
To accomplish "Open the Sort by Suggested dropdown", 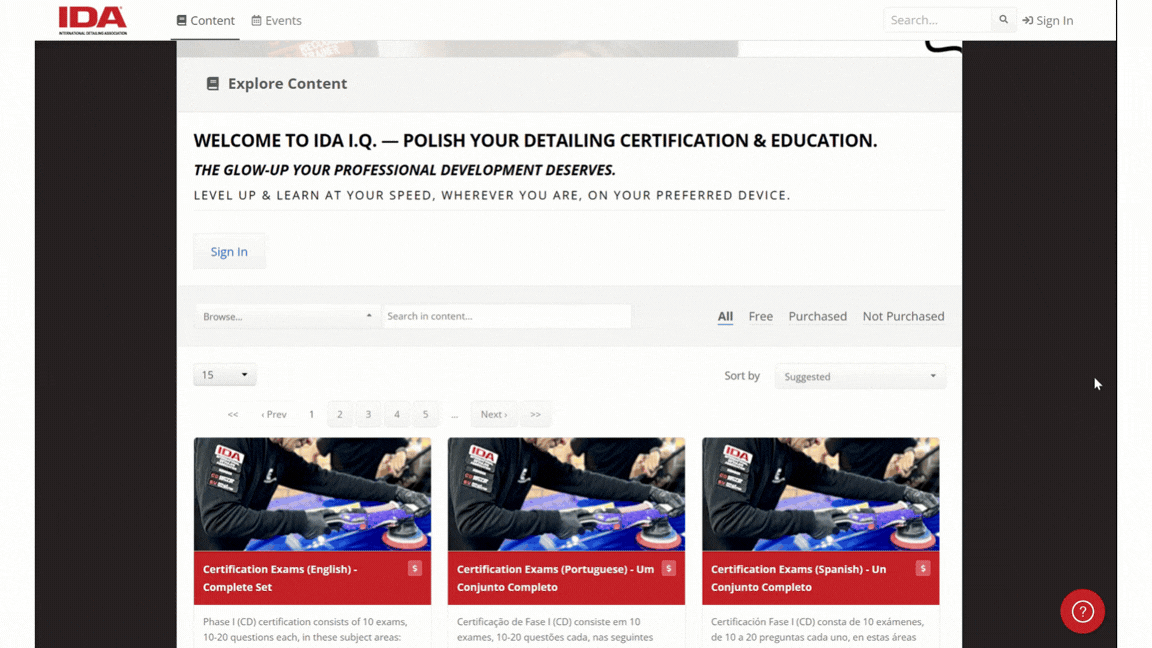I will 859,376.
